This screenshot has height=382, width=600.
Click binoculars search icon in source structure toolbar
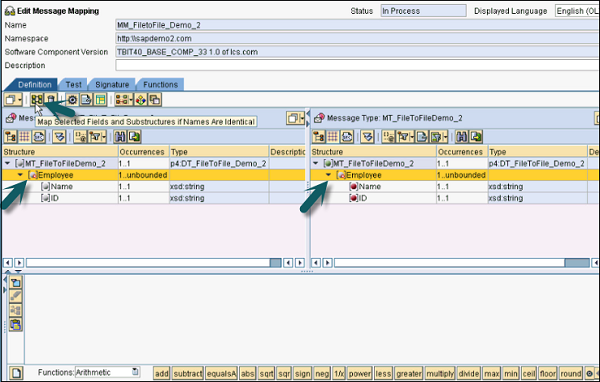120,137
